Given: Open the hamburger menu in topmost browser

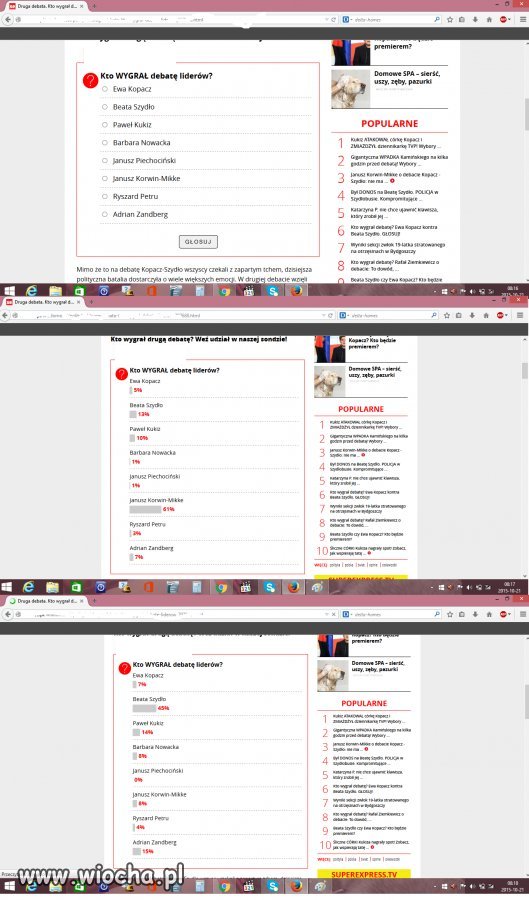Looking at the screenshot, I should pyautogui.click(x=522, y=20).
